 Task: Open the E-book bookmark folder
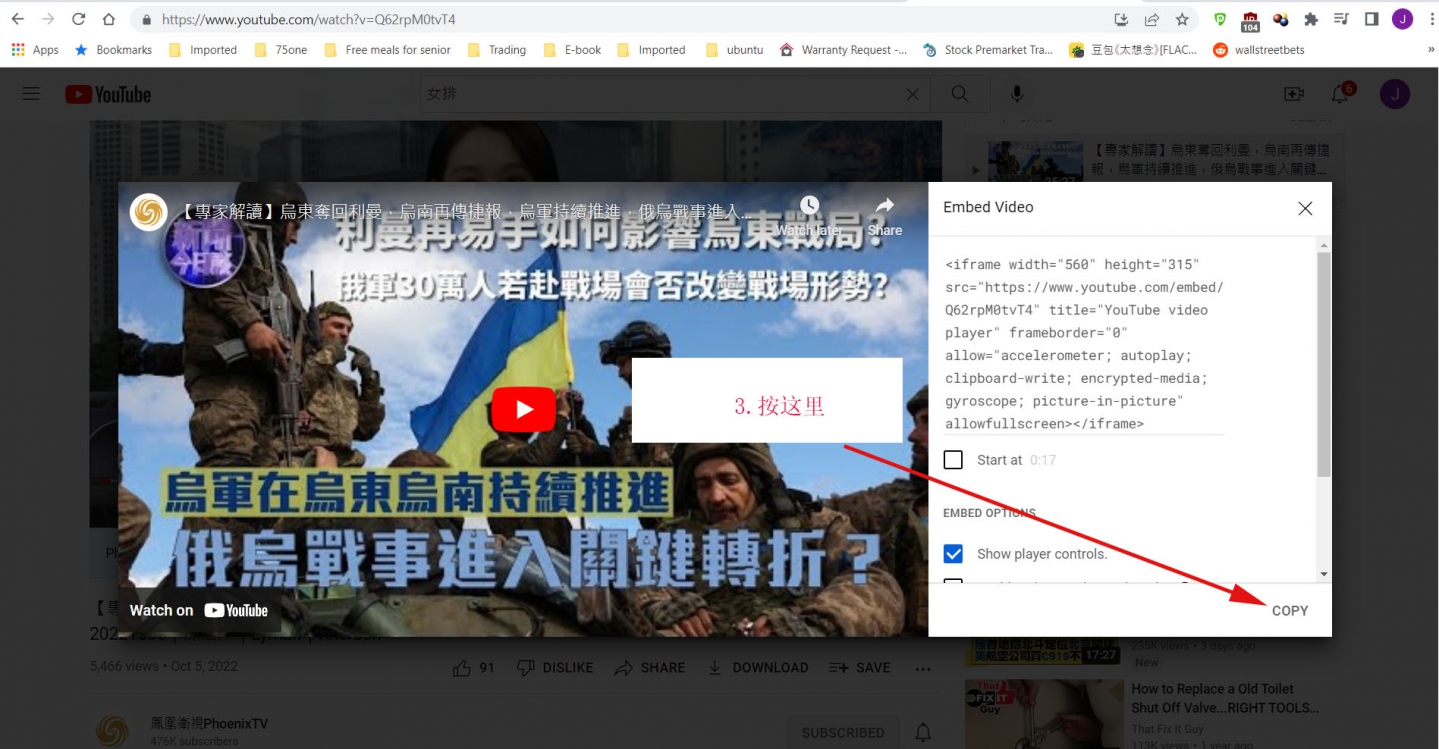pos(572,50)
